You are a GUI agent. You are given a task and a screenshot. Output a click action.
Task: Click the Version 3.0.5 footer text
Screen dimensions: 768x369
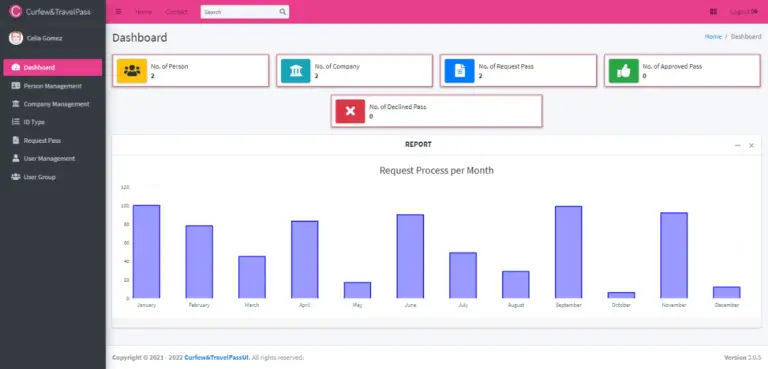pos(743,358)
